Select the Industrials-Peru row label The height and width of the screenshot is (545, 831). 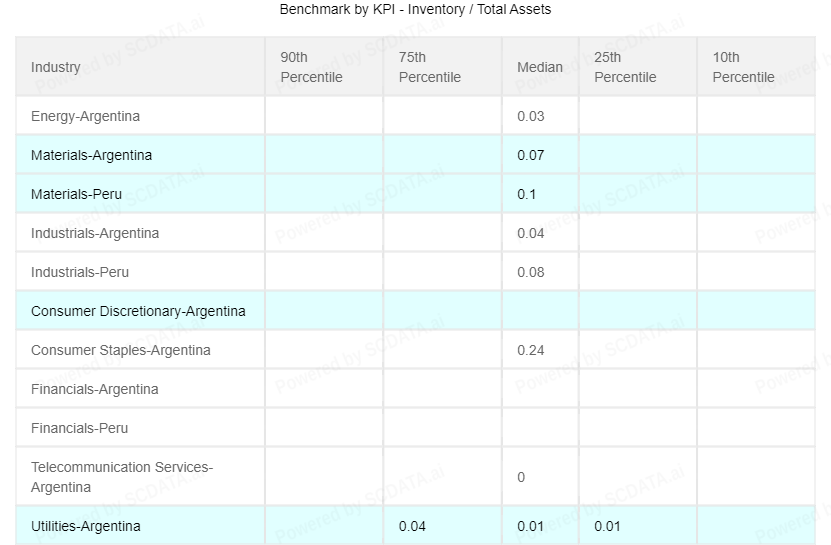click(x=80, y=272)
